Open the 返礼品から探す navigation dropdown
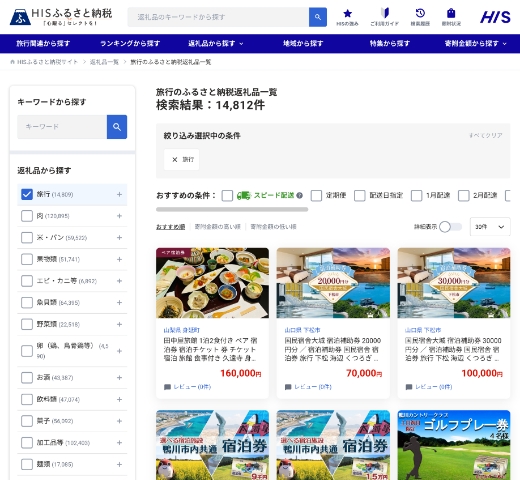Screen dimensions: 520x480 pos(216,43)
